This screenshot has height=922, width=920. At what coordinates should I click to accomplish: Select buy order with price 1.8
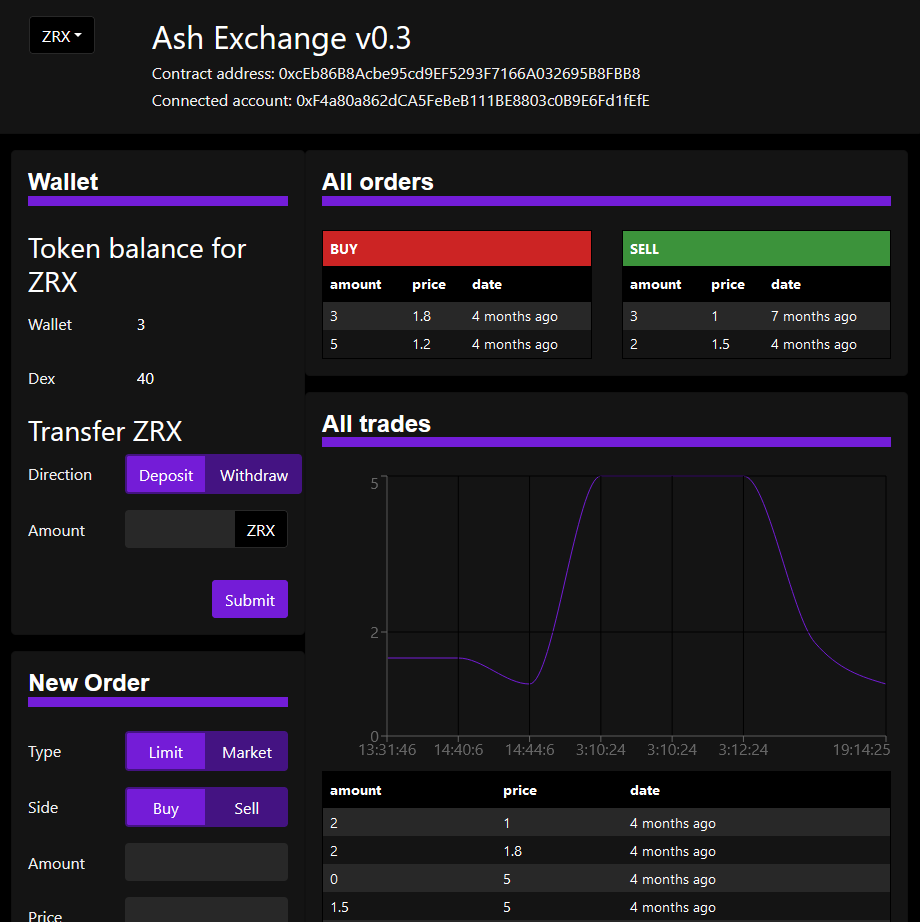tap(457, 316)
